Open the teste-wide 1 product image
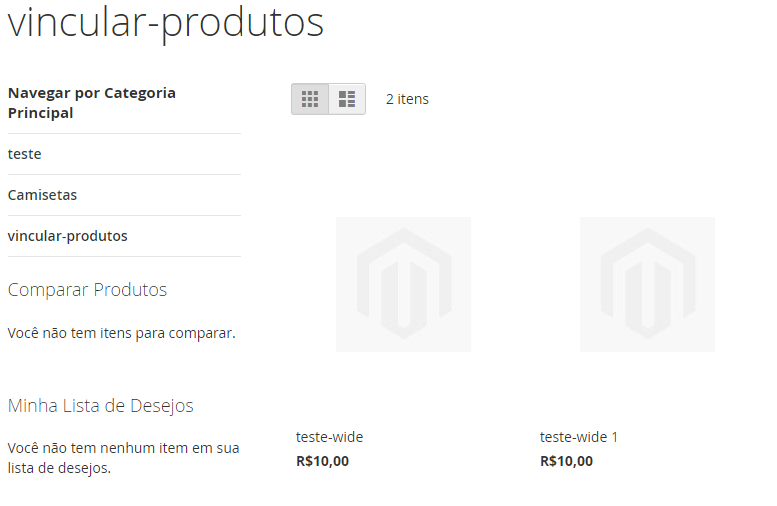This screenshot has height=506, width=777. [x=647, y=284]
